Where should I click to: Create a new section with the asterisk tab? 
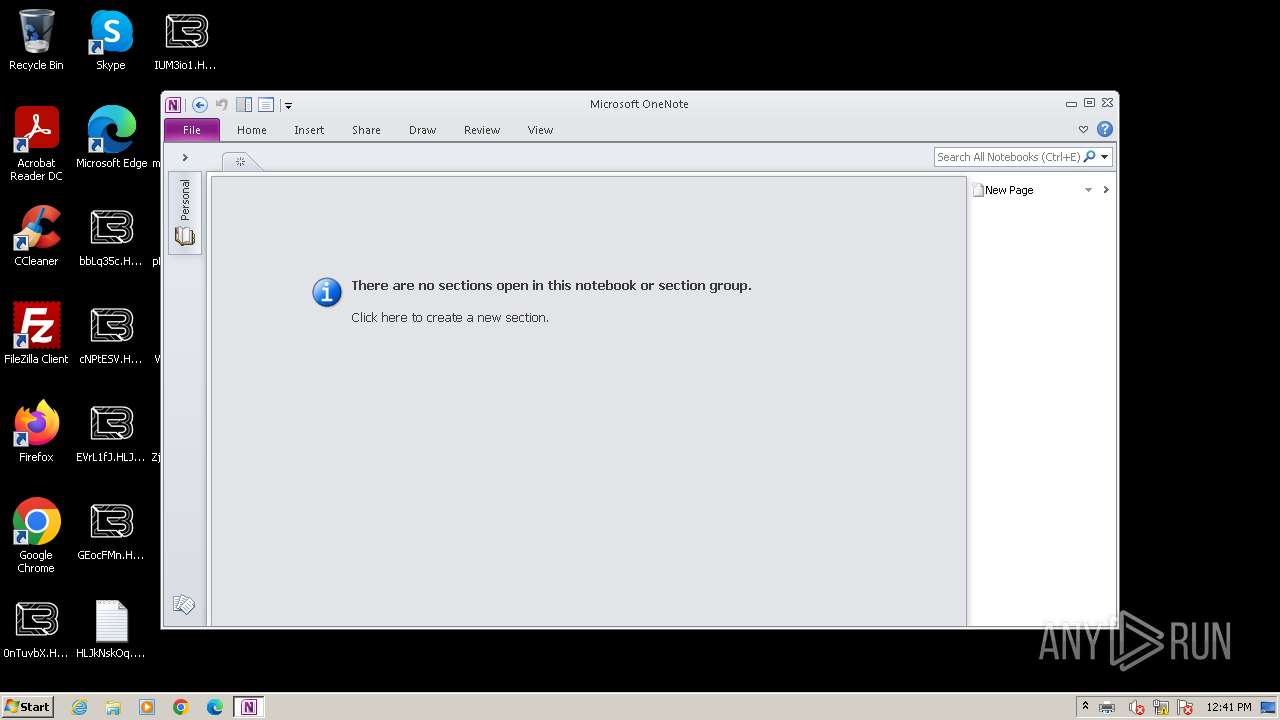[240, 161]
